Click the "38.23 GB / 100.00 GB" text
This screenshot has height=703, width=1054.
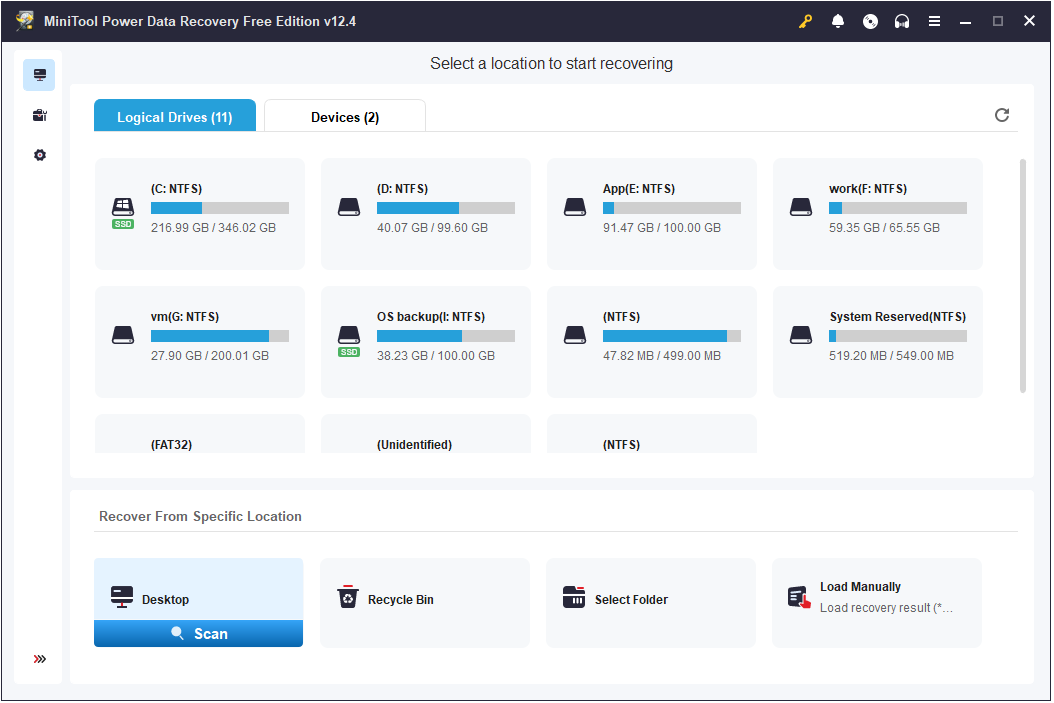click(436, 356)
